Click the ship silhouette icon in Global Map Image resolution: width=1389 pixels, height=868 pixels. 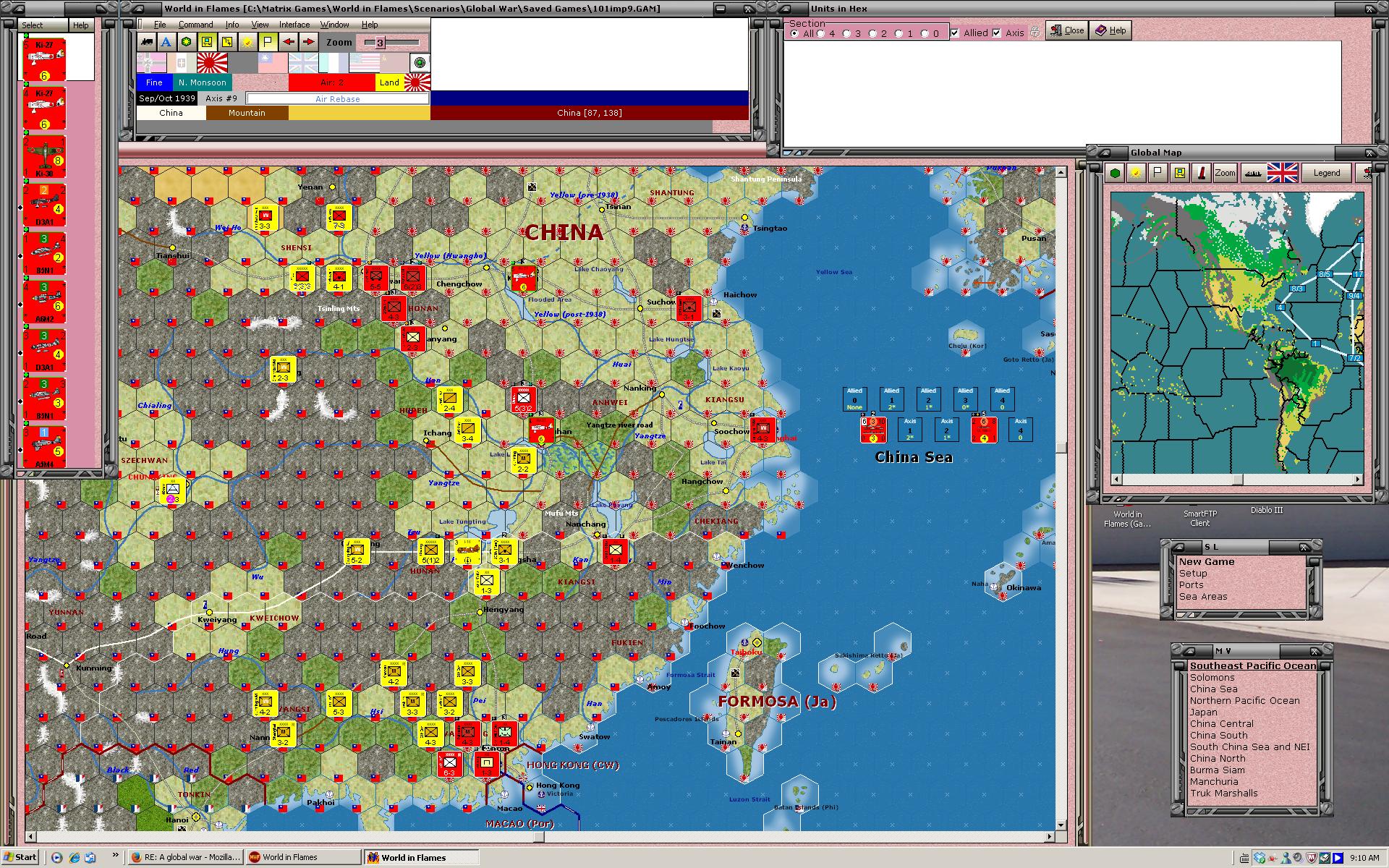(x=1254, y=173)
